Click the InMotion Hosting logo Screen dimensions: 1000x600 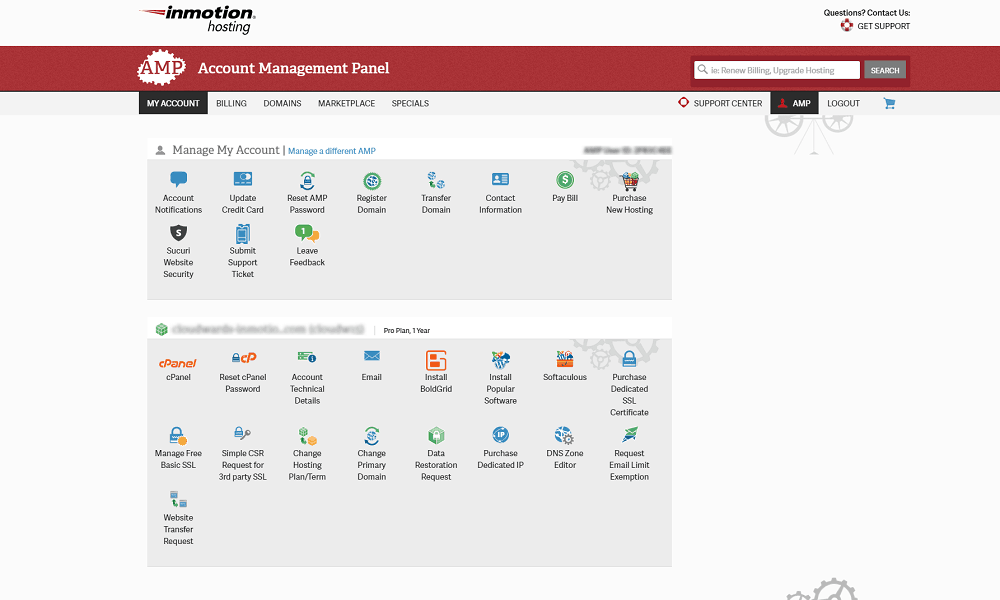coord(198,20)
